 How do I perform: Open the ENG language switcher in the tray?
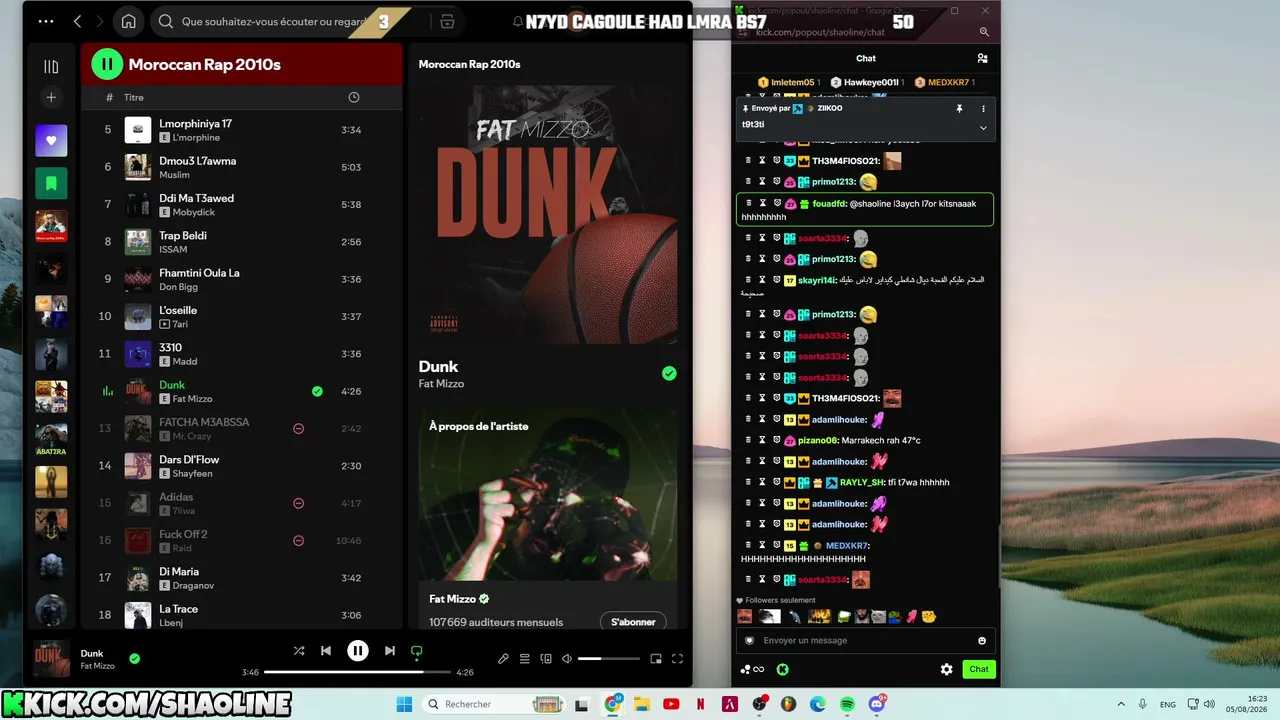(x=1167, y=704)
